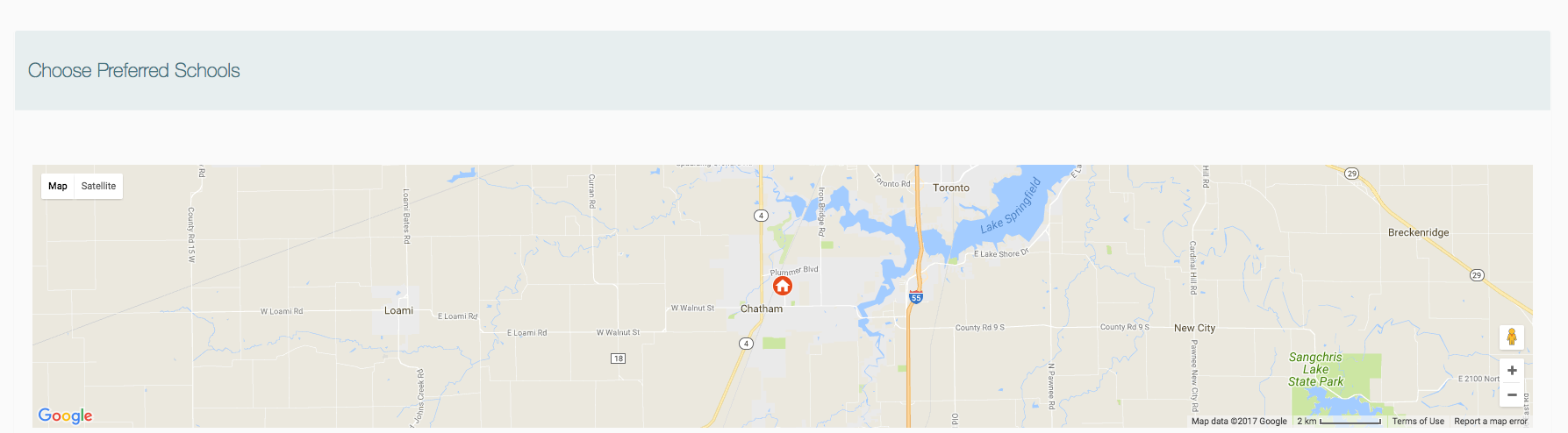Open the Terms of Use link
The width and height of the screenshot is (1568, 433).
click(1418, 422)
